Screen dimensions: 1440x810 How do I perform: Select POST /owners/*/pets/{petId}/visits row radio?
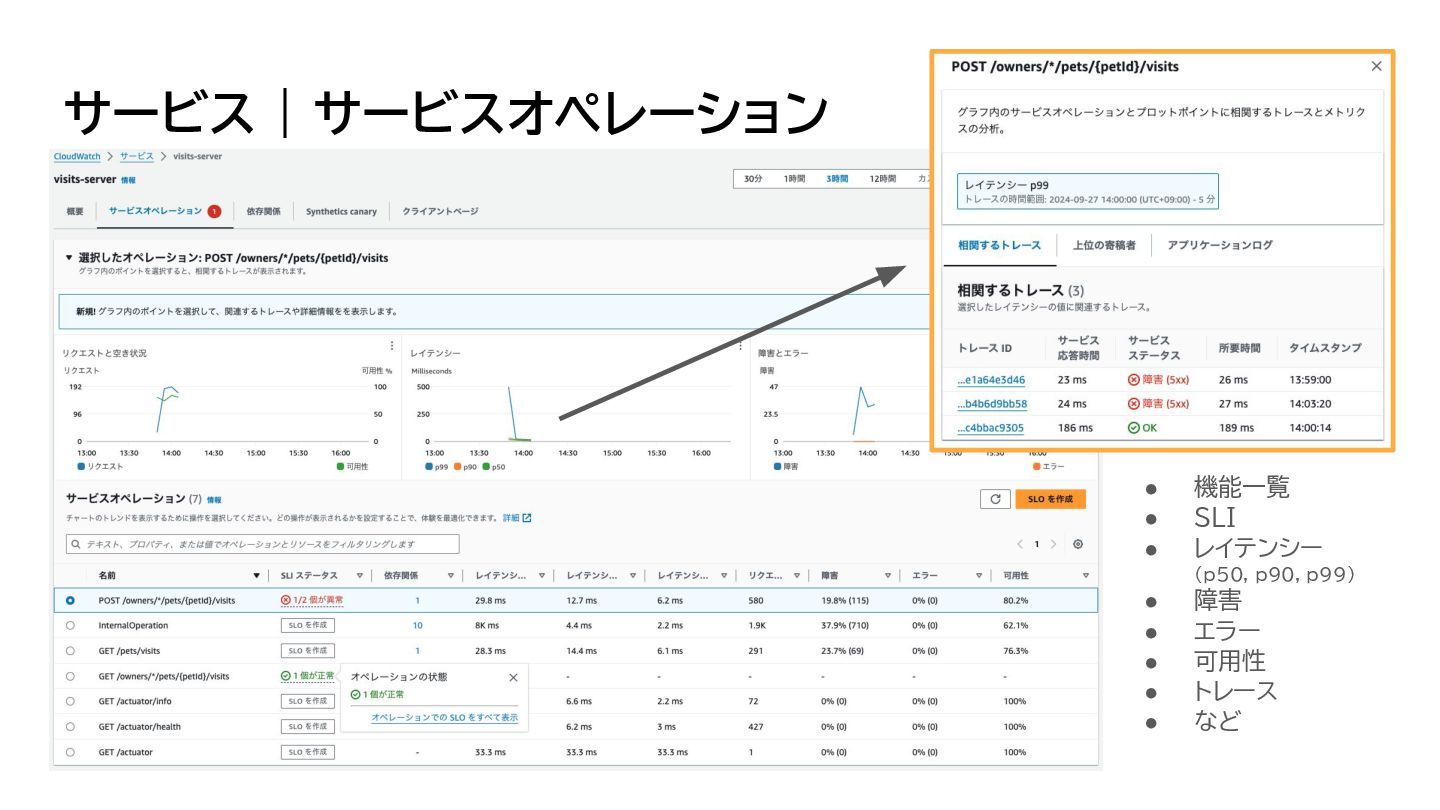70,600
